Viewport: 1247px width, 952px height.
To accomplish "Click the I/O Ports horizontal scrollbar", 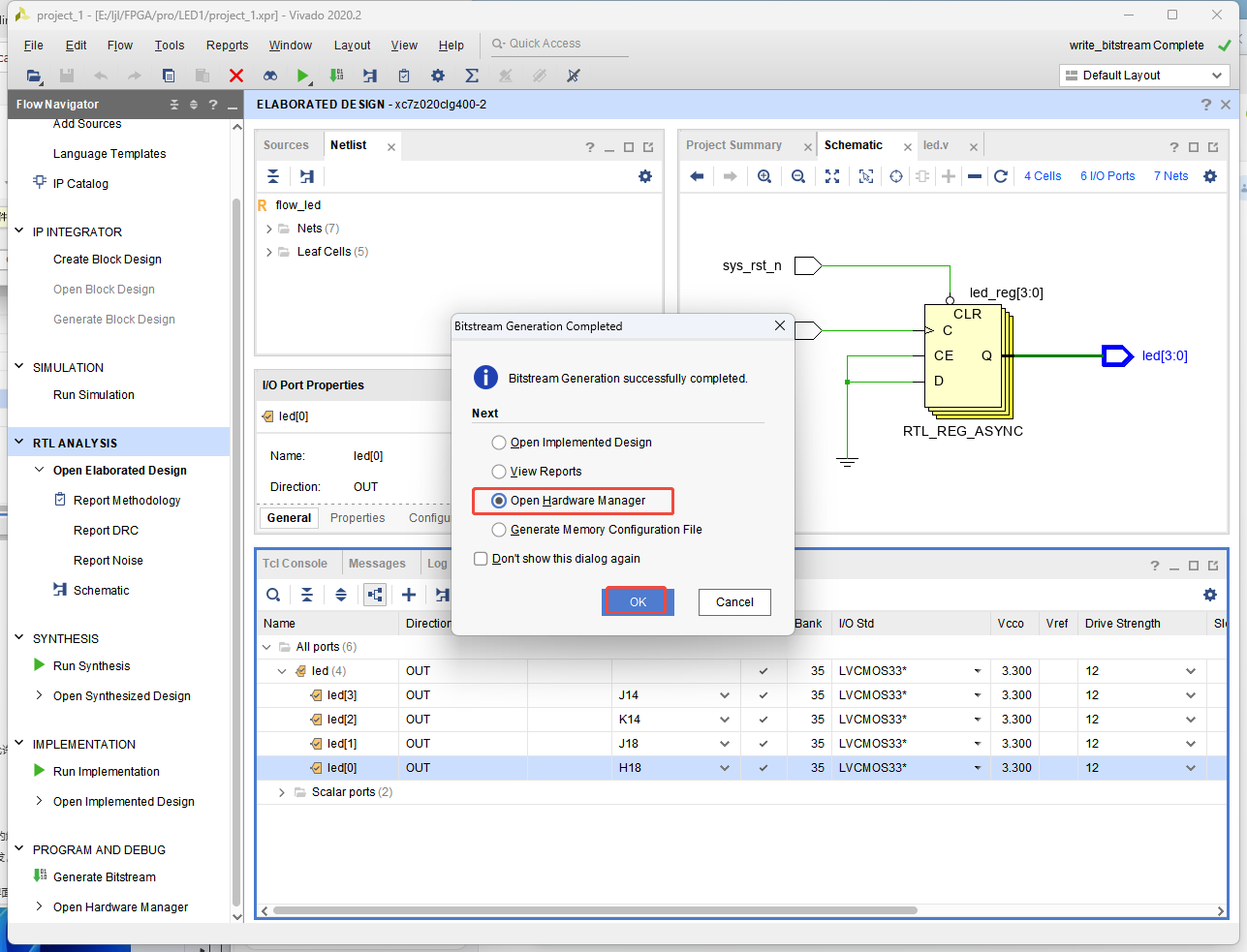I will pyautogui.click(x=595, y=910).
